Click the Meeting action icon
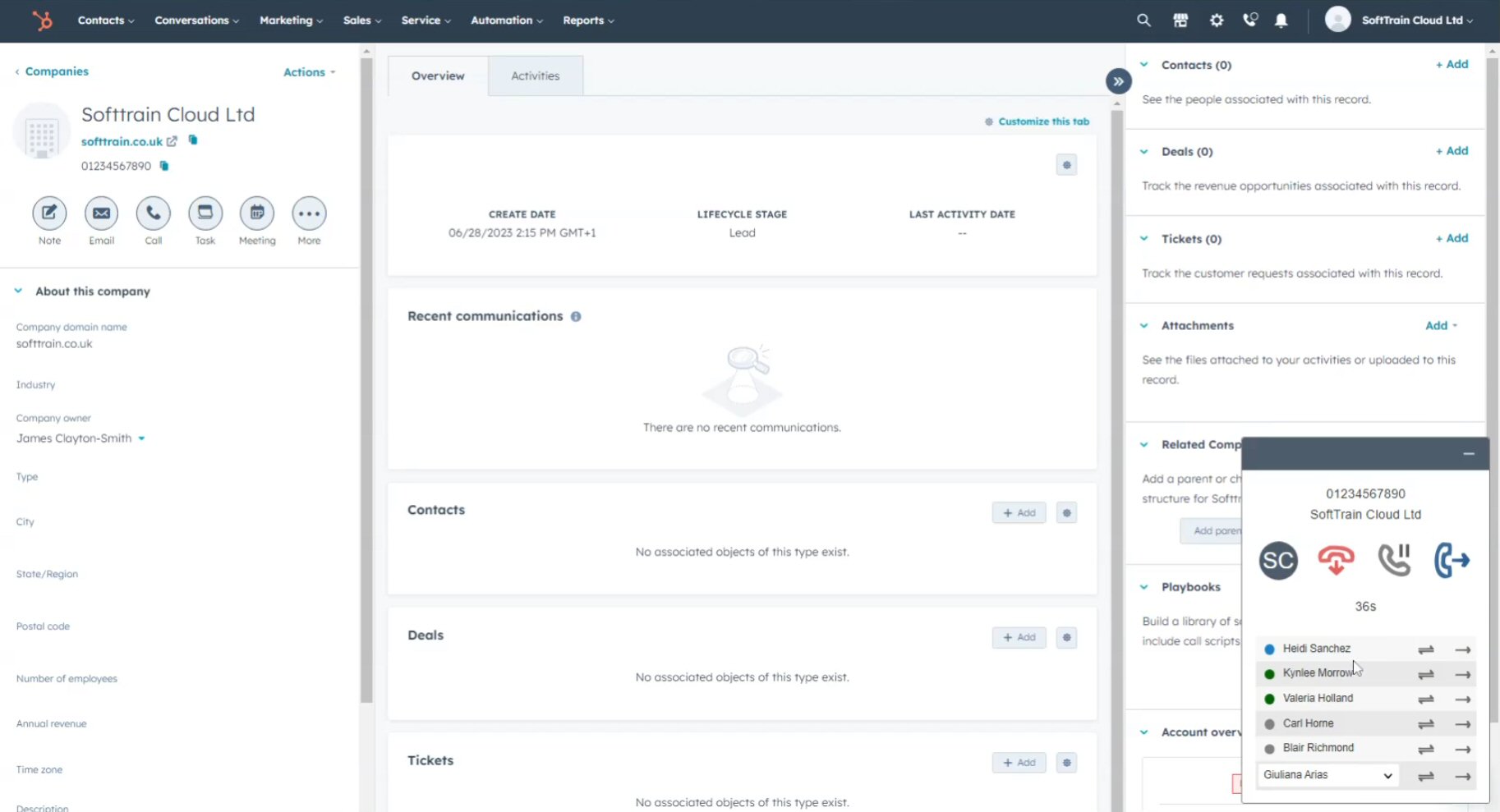Image resolution: width=1500 pixels, height=812 pixels. click(x=257, y=213)
